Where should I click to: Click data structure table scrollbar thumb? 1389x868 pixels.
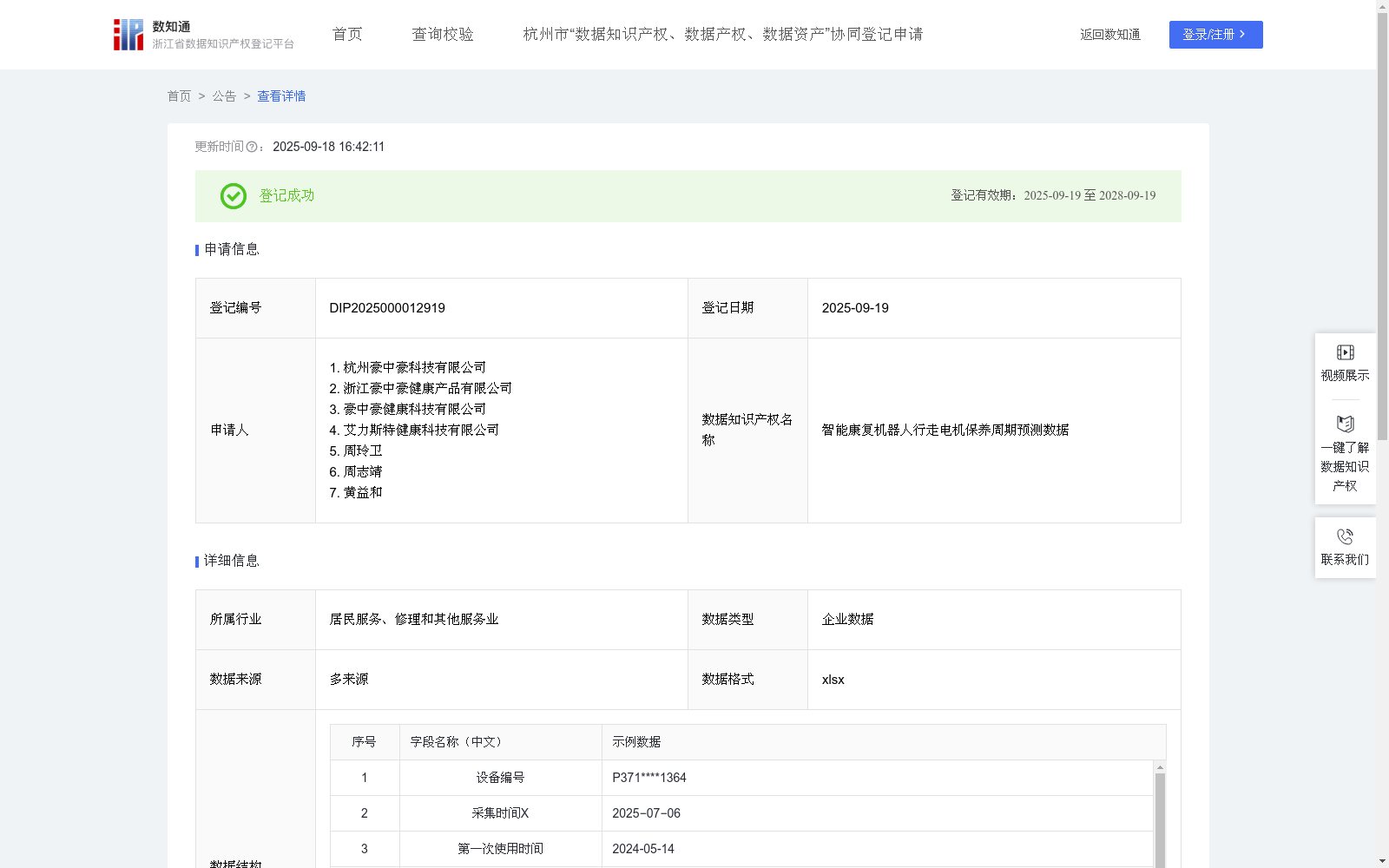1160,820
